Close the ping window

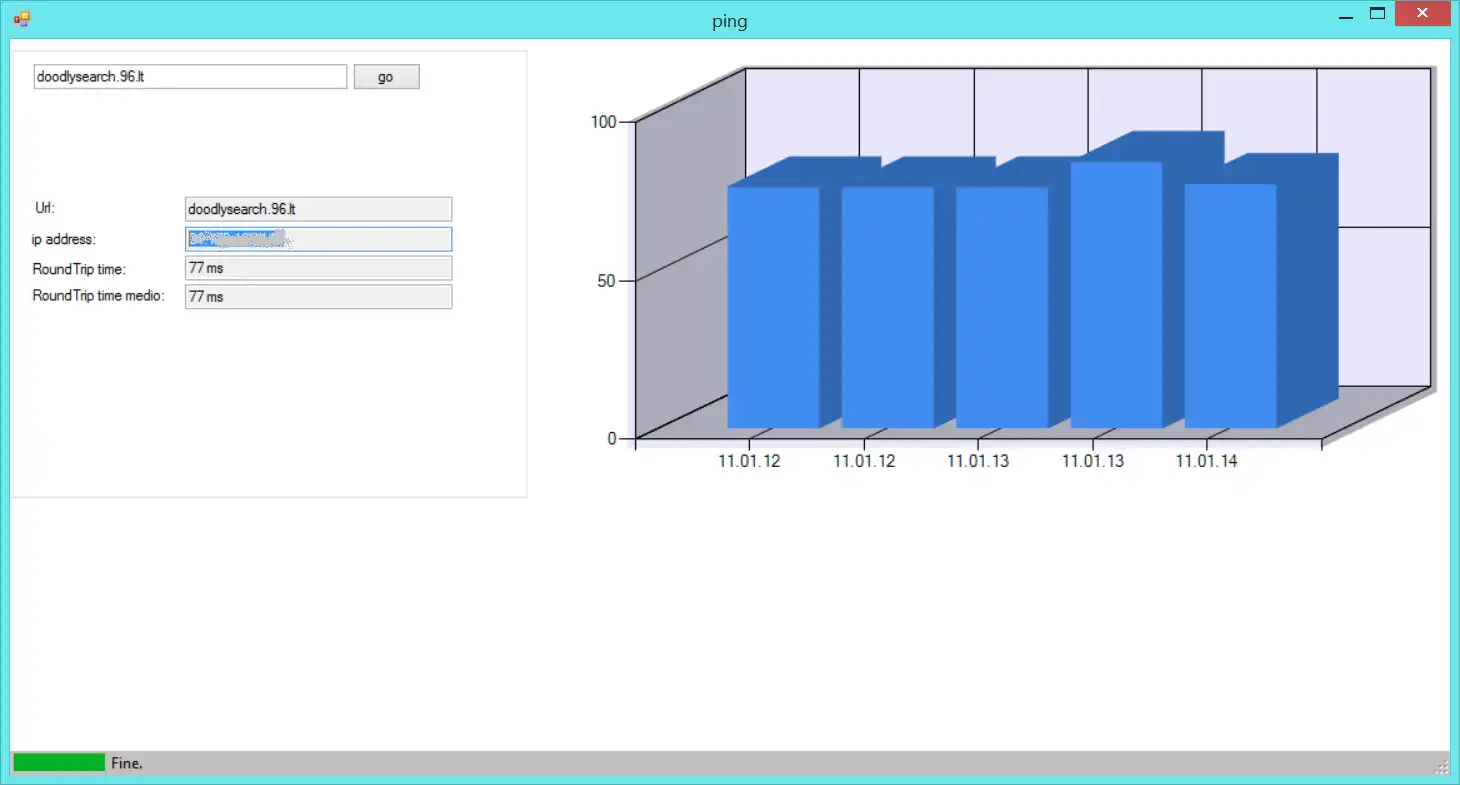[x=1424, y=14]
